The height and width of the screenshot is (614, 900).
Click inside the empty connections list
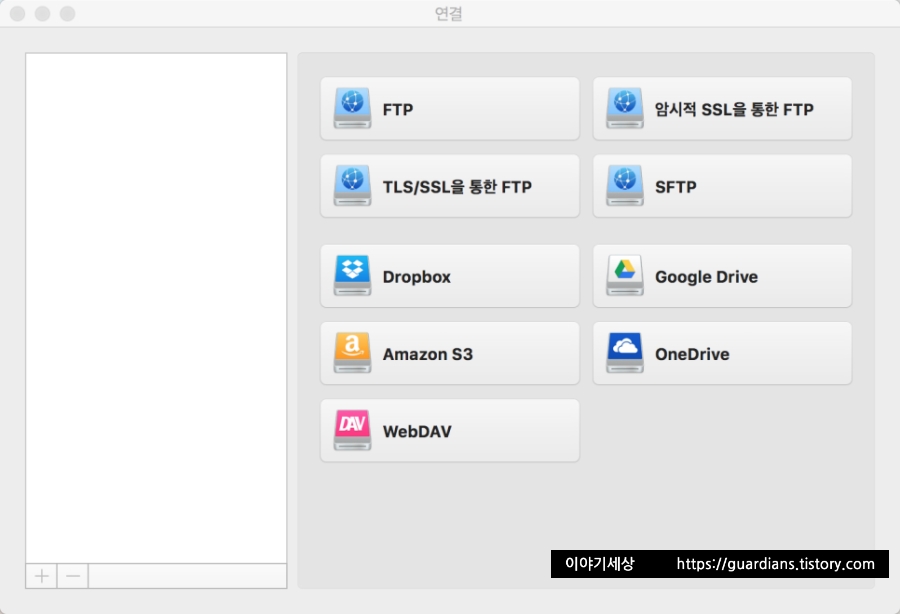tap(156, 308)
